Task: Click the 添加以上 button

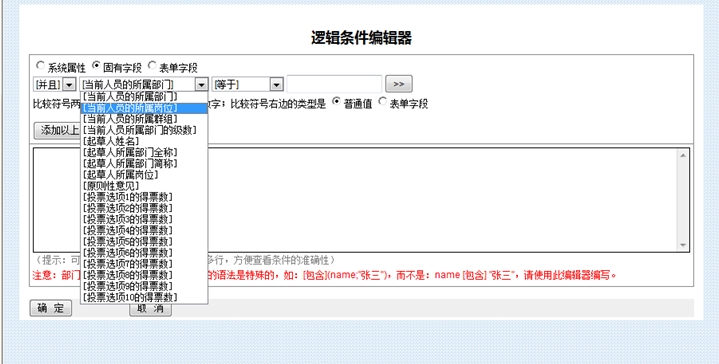Action: [57, 130]
